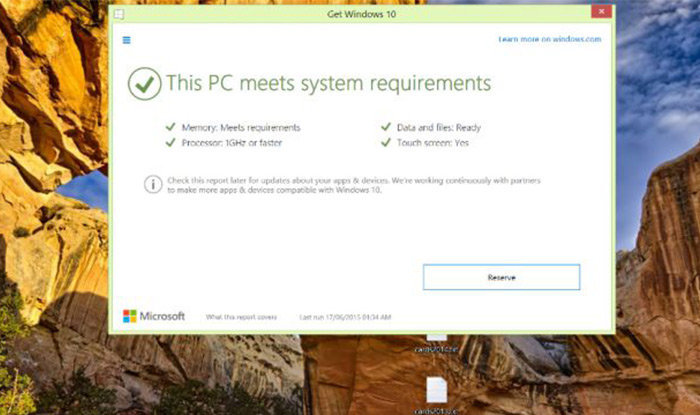This screenshot has height=415, width=700.
Task: Click checkmark beside Data and files: Ready
Action: (386, 127)
